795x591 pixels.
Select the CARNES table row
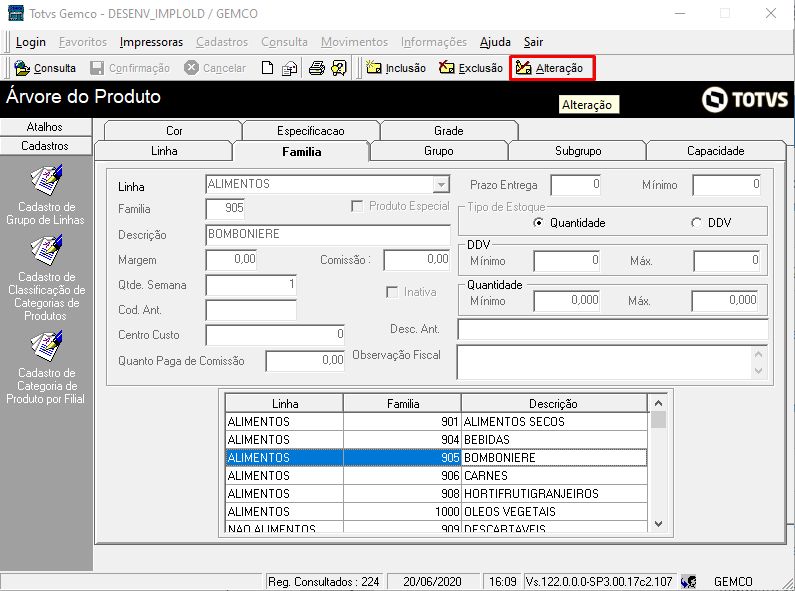436,475
